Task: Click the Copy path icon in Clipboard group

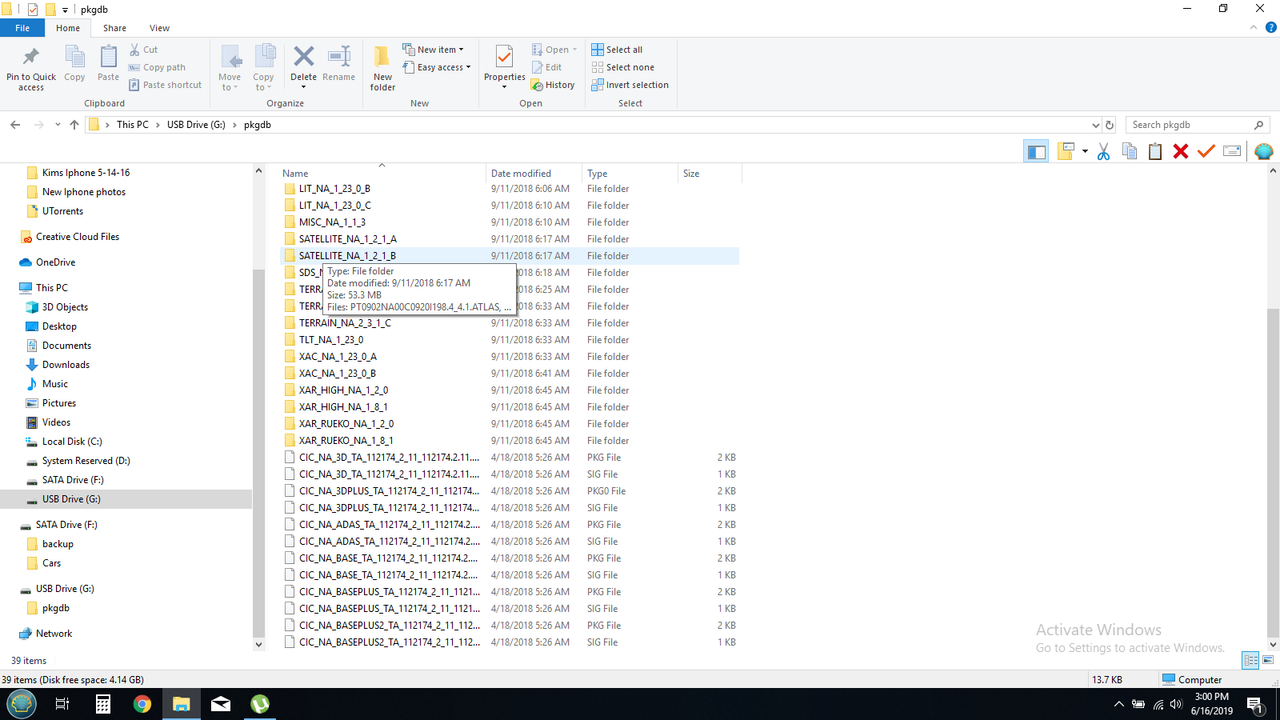Action: [x=137, y=67]
